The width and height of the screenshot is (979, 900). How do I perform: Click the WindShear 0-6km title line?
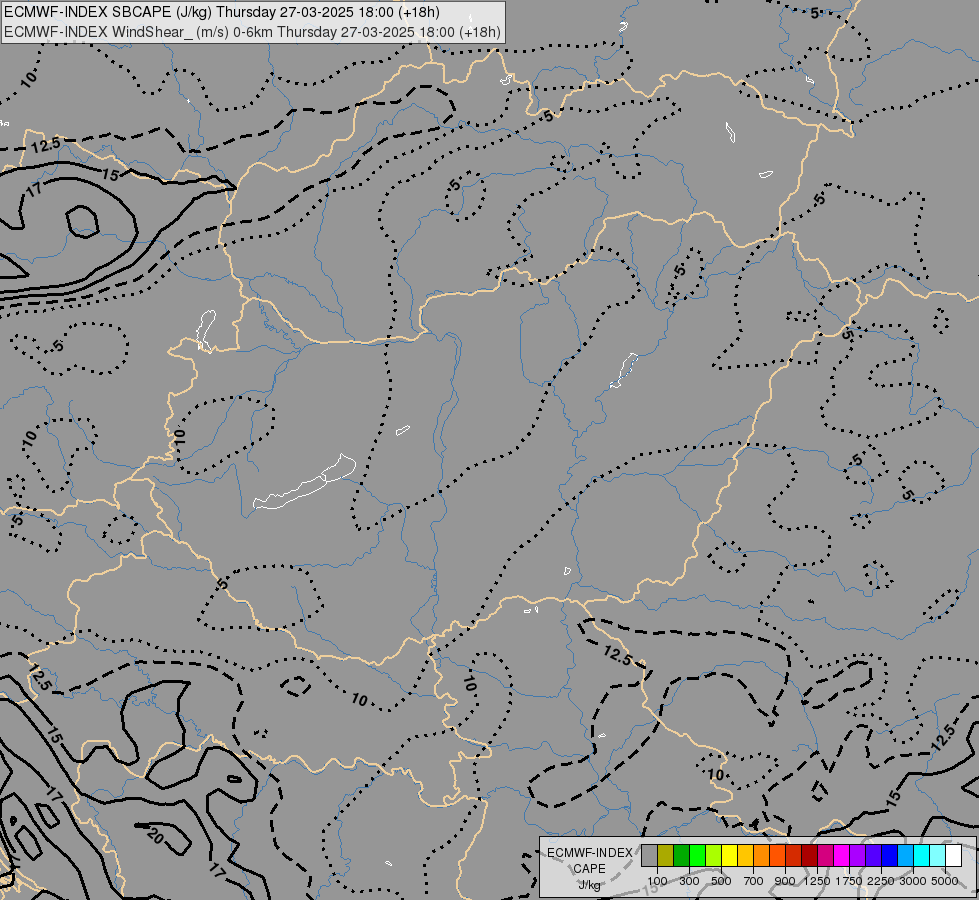(252, 32)
